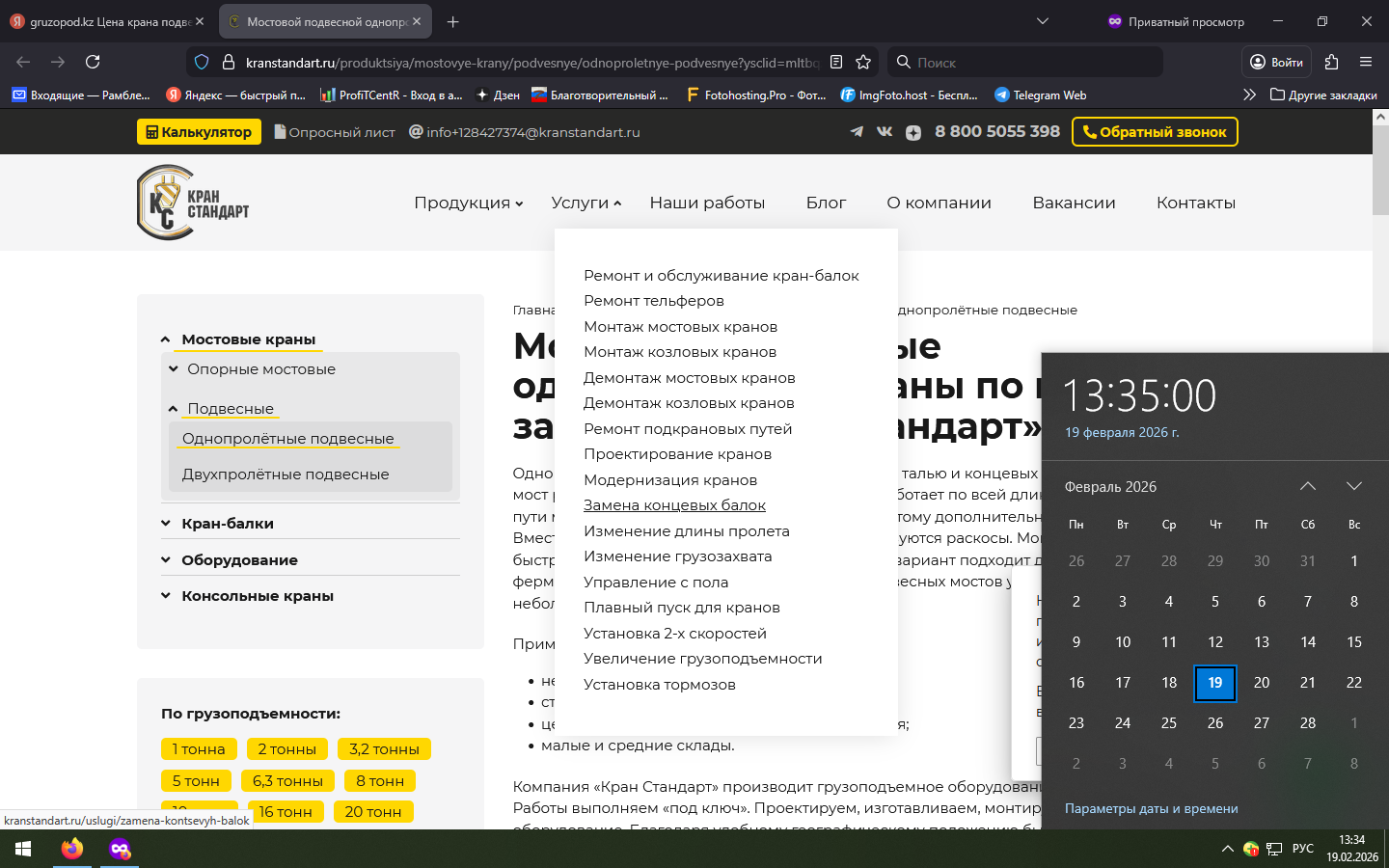The image size is (1389, 868).
Task: Click the Telegram icon in site header
Action: (857, 132)
